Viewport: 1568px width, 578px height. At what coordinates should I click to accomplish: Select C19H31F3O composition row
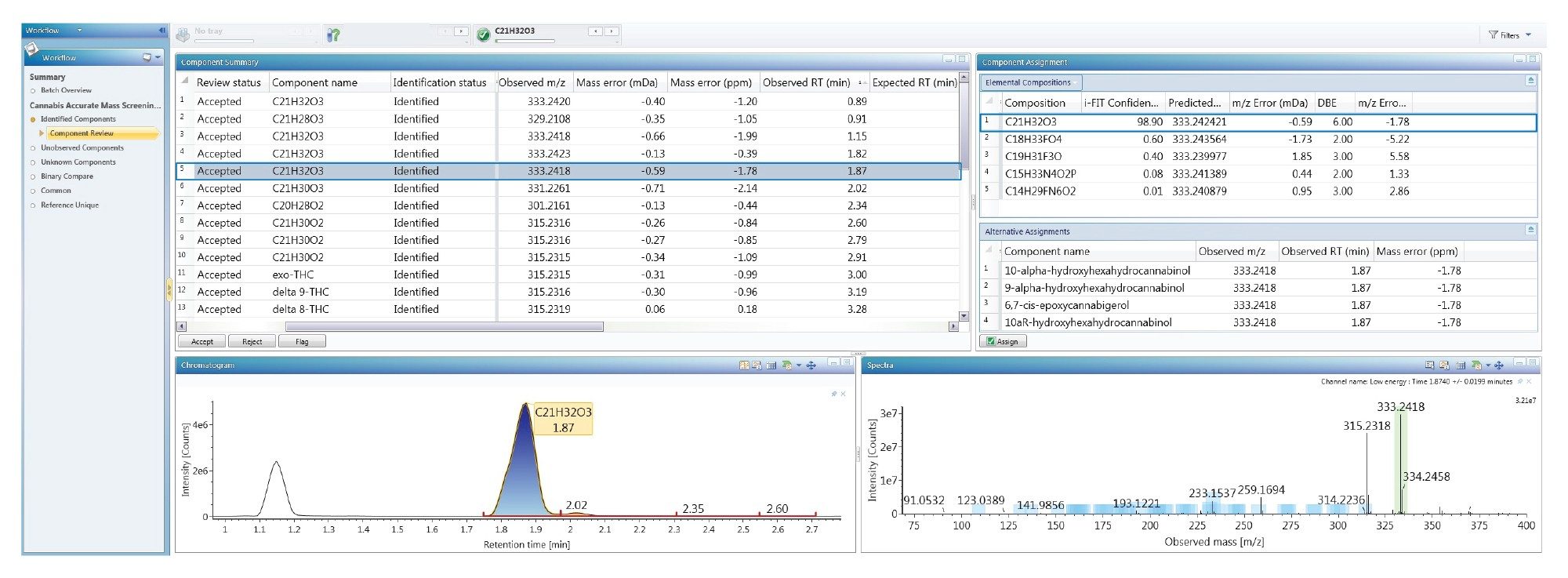pos(1258,156)
